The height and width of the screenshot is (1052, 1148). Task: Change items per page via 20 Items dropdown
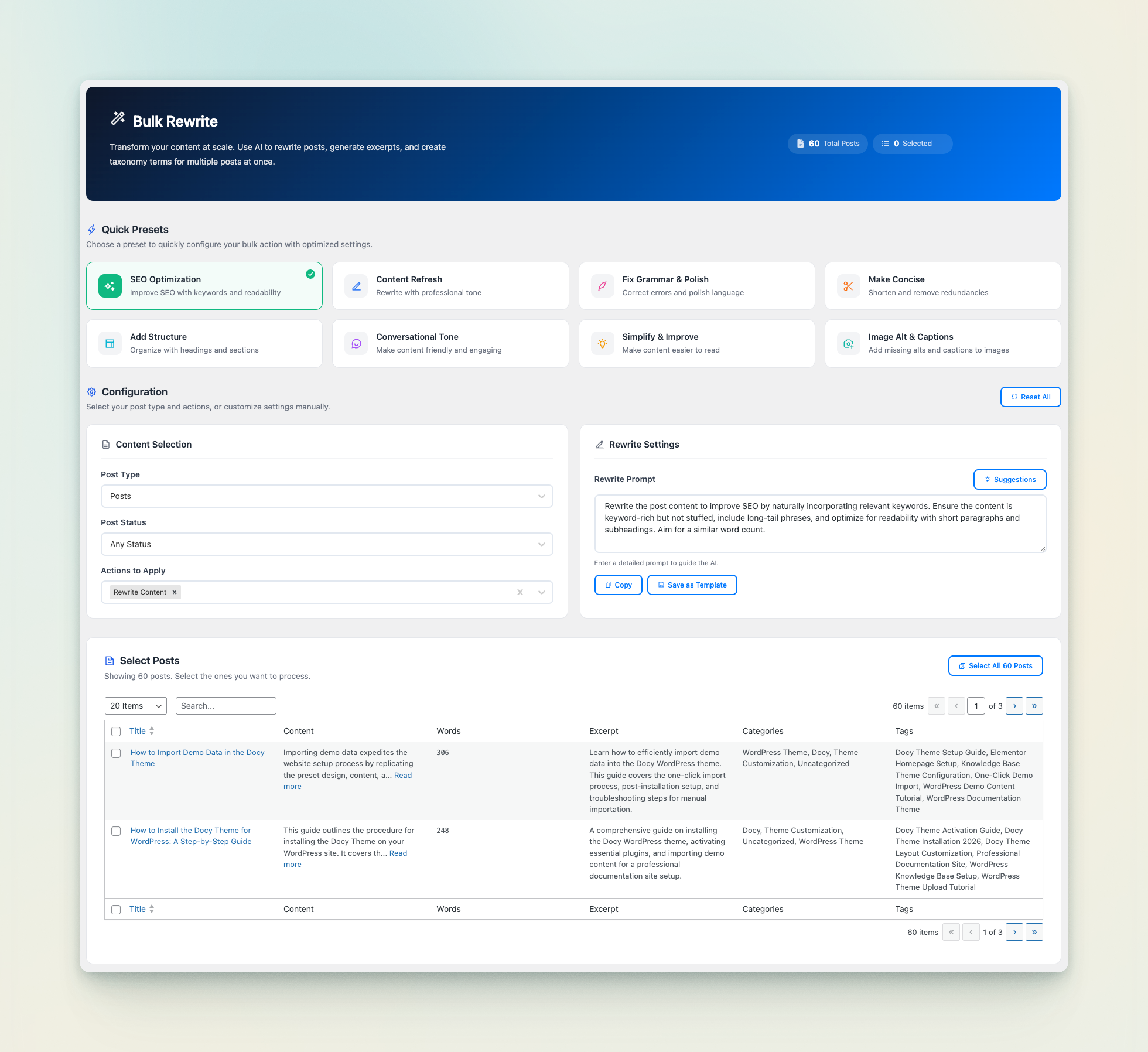pyautogui.click(x=135, y=705)
